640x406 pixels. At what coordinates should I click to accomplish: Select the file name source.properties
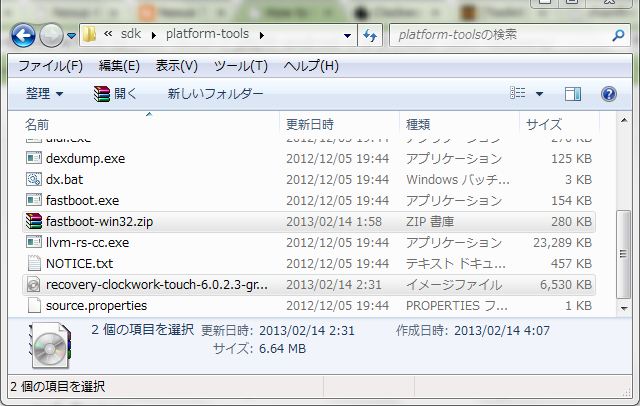point(96,306)
